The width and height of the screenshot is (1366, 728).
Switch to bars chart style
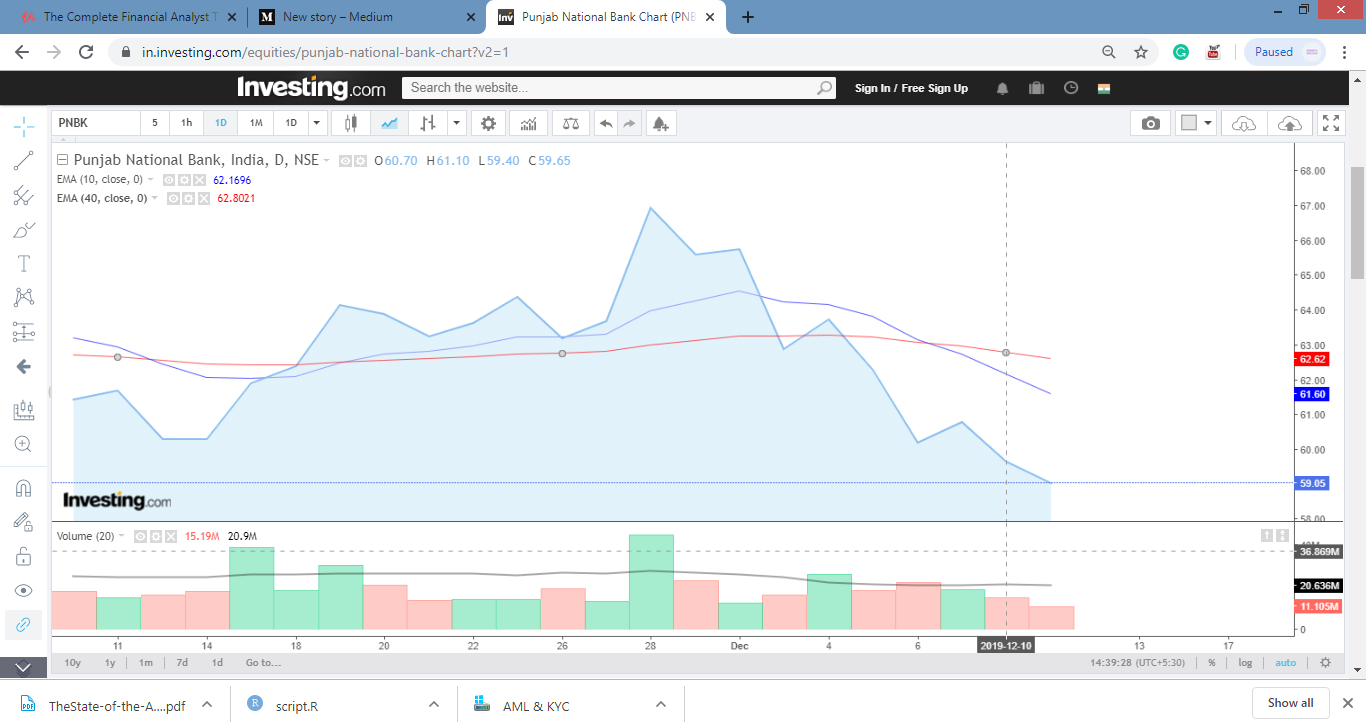pos(427,123)
